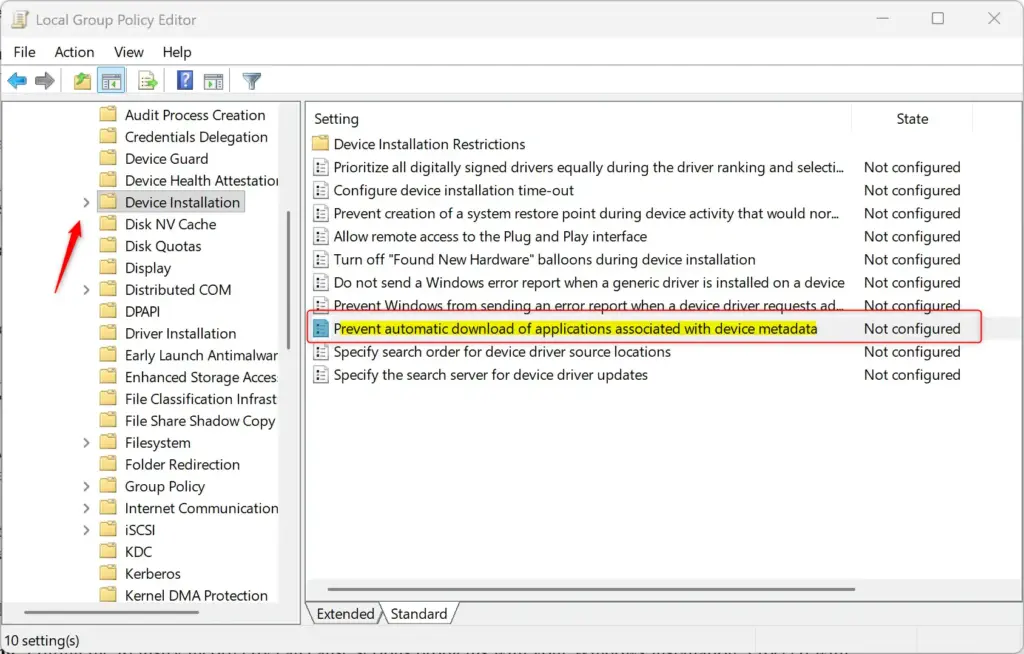
Task: Expand the Internet Communication tree node
Action: click(x=86, y=508)
